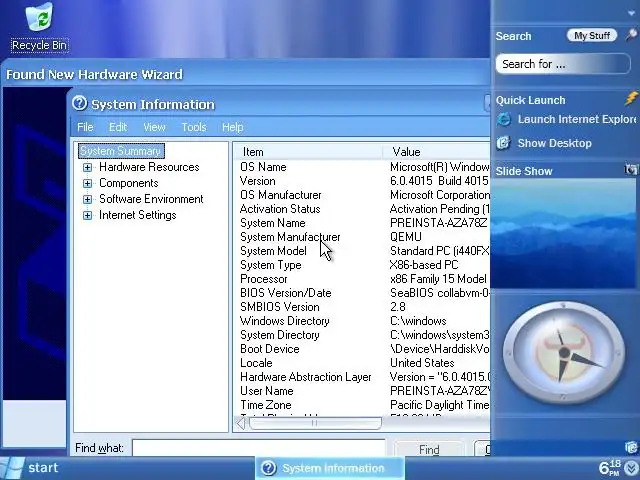
Task: Click the Item column header
Action: pyautogui.click(x=308, y=152)
